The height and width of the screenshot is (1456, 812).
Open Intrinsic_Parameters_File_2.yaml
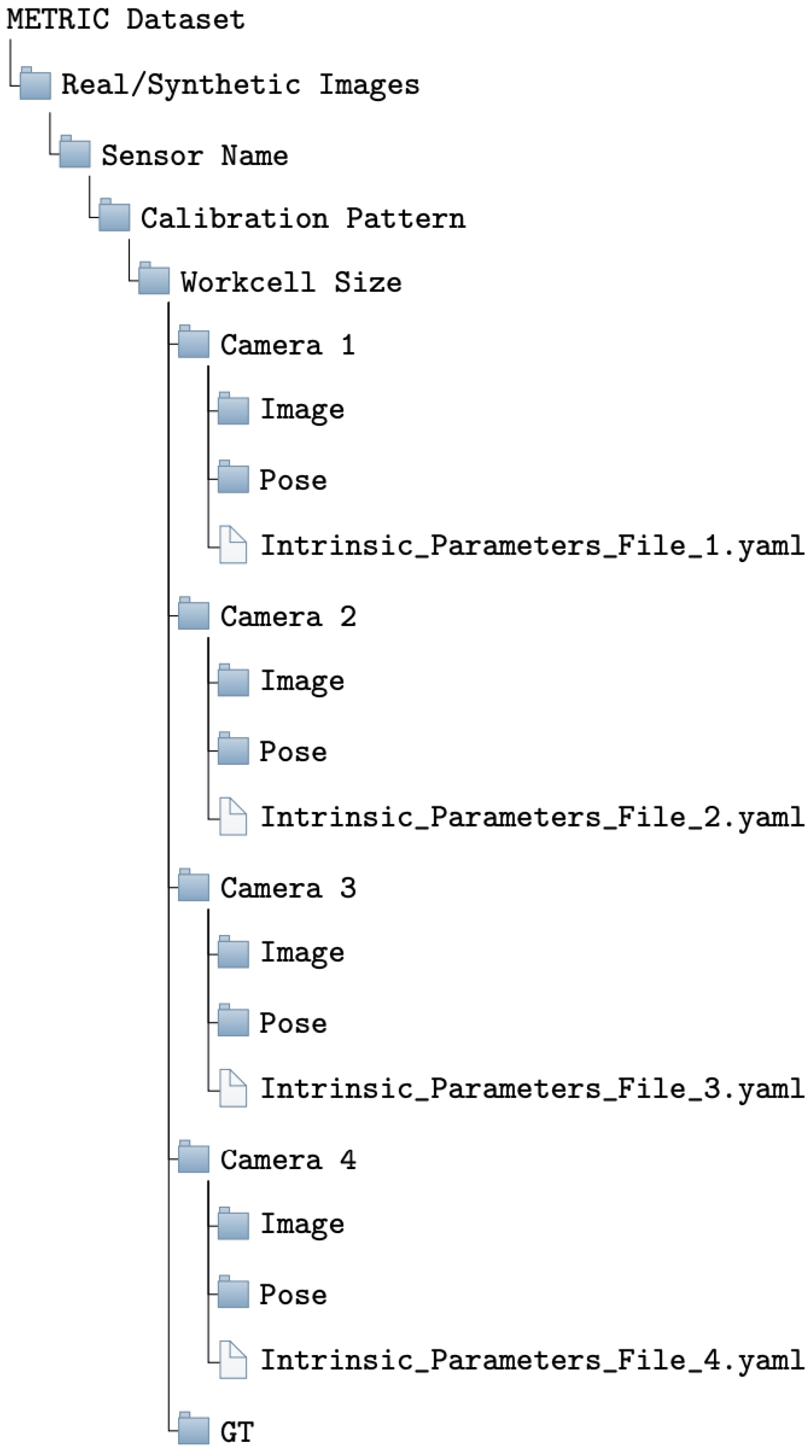(532, 817)
